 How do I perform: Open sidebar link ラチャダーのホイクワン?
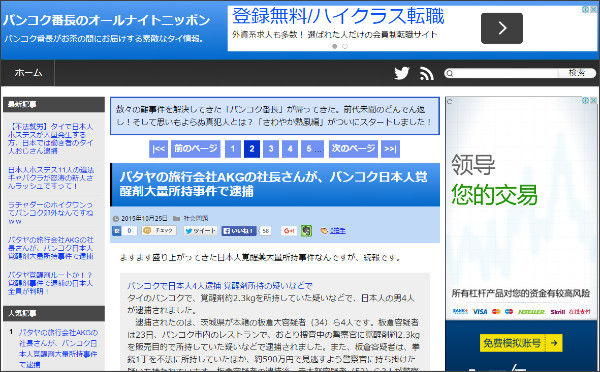(x=51, y=213)
